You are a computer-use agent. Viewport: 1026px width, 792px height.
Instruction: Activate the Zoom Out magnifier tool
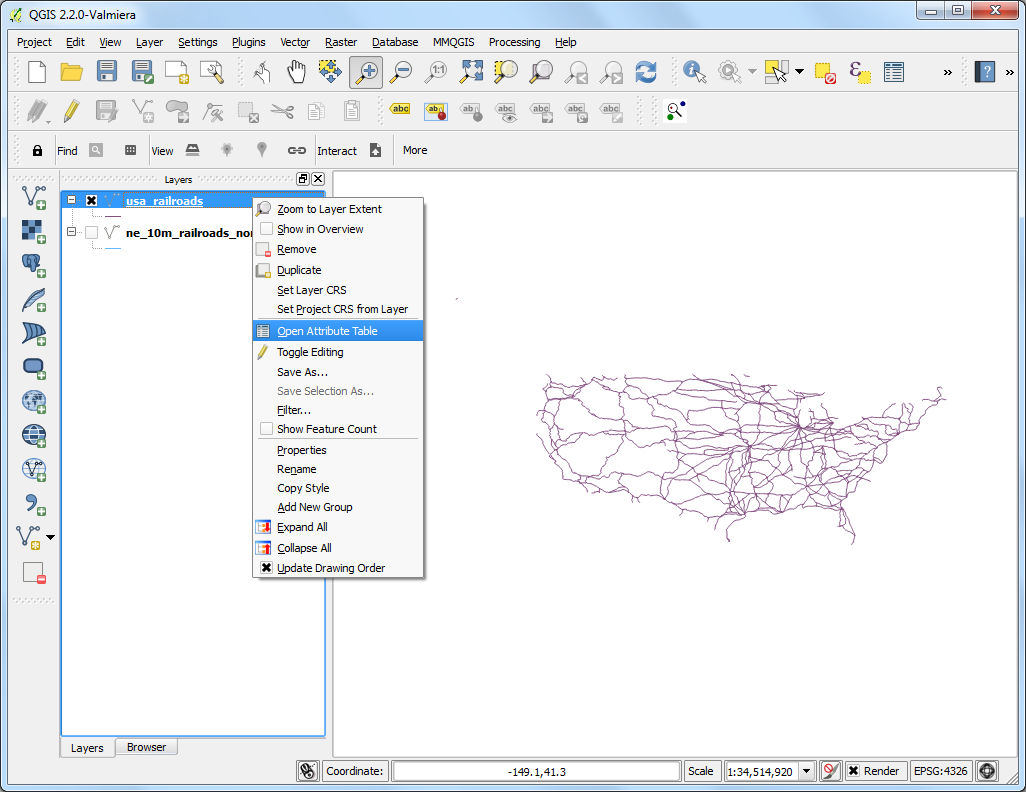pos(401,72)
